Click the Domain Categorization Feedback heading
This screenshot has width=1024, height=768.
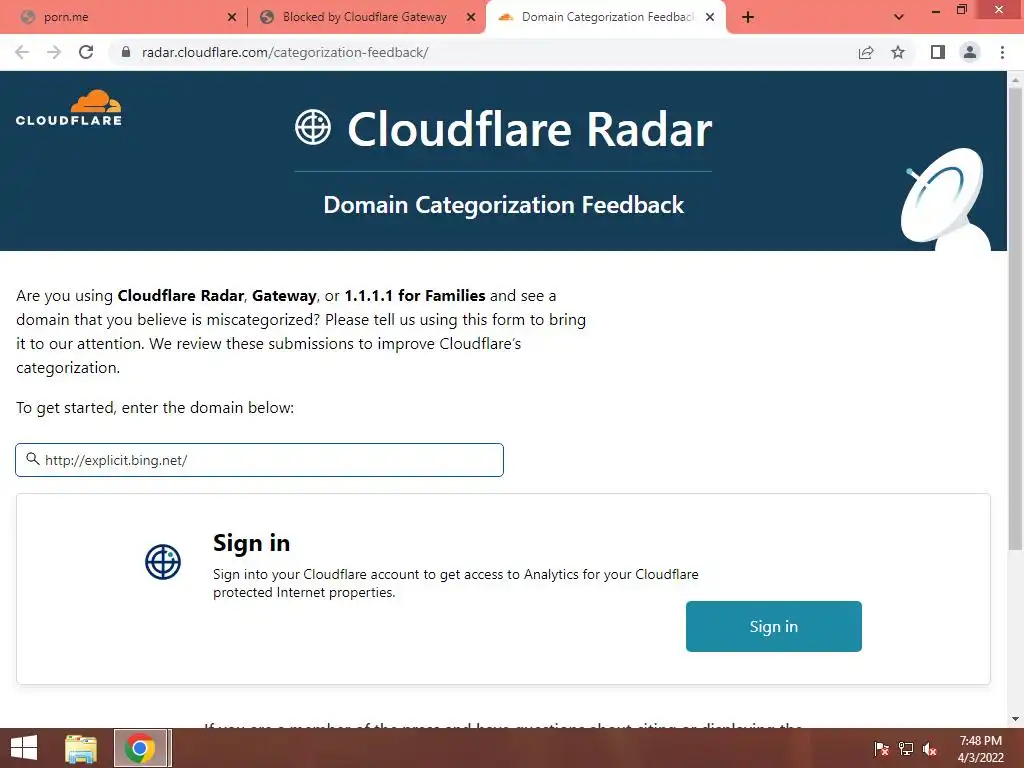tap(504, 204)
